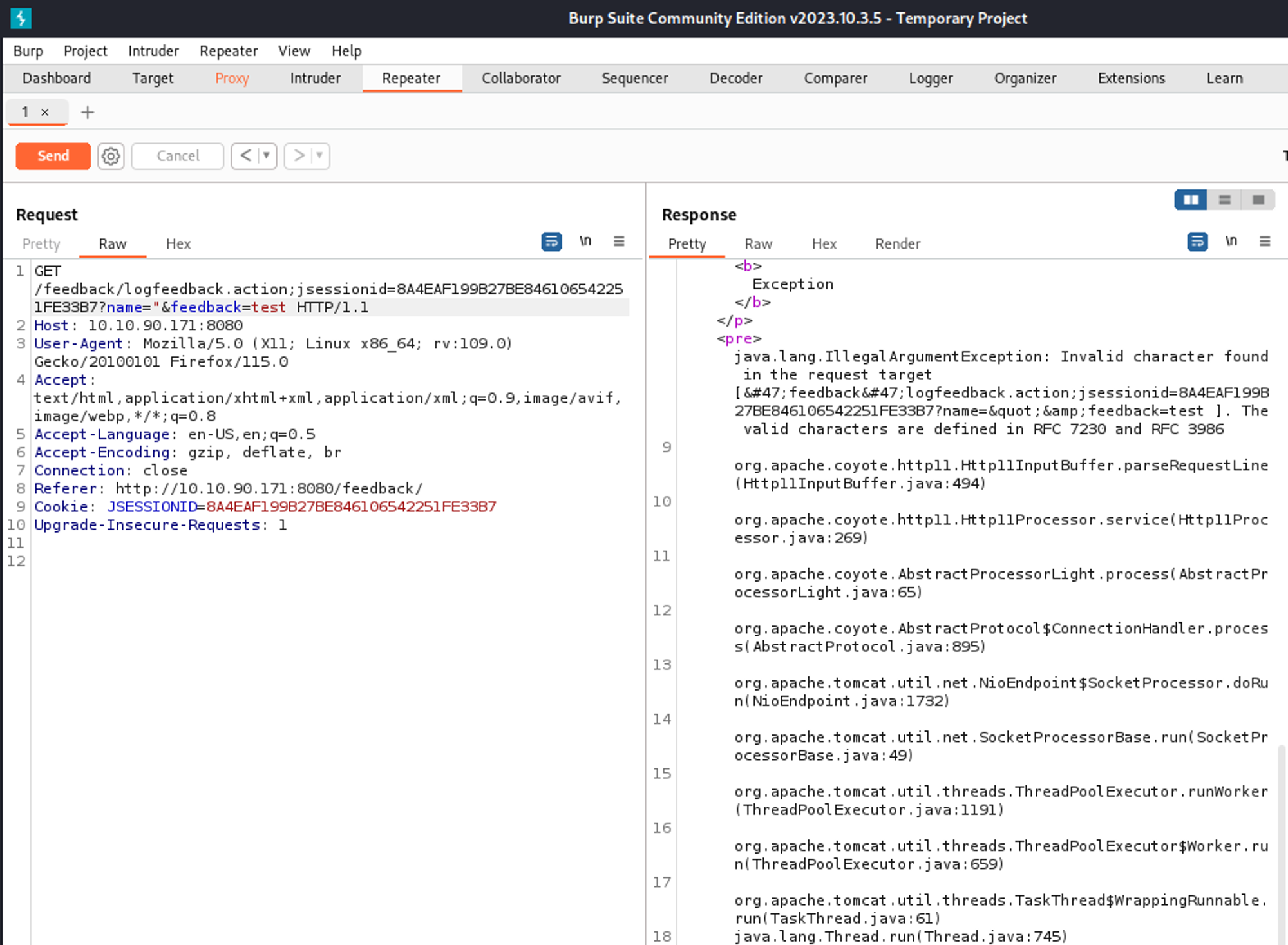This screenshot has height=945, width=1288.
Task: Show non-printable characters in Request panel
Action: pyautogui.click(x=585, y=242)
